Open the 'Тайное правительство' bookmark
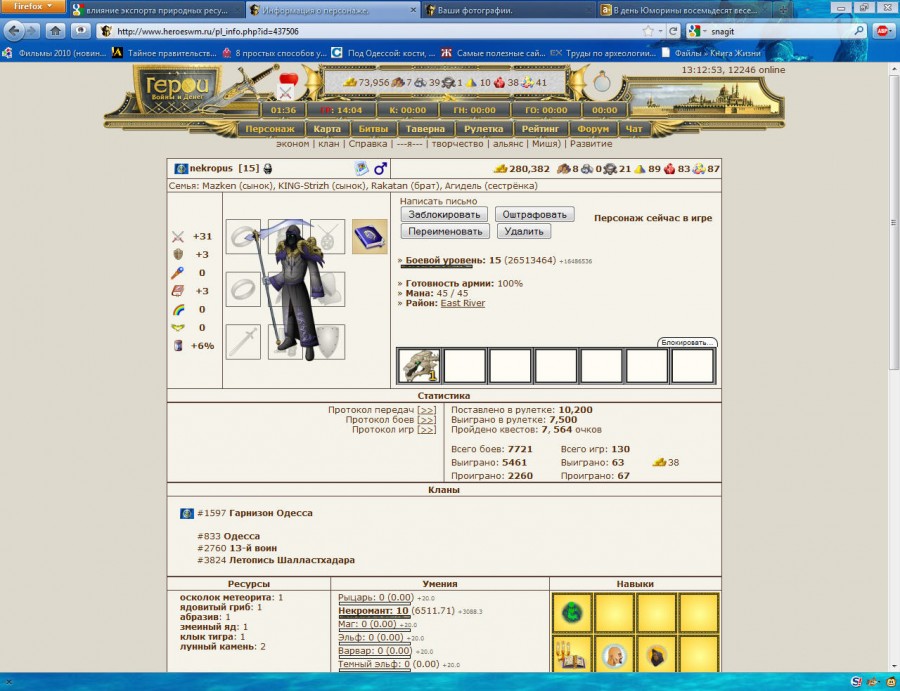Screen dimensions: 900x691 165,53
